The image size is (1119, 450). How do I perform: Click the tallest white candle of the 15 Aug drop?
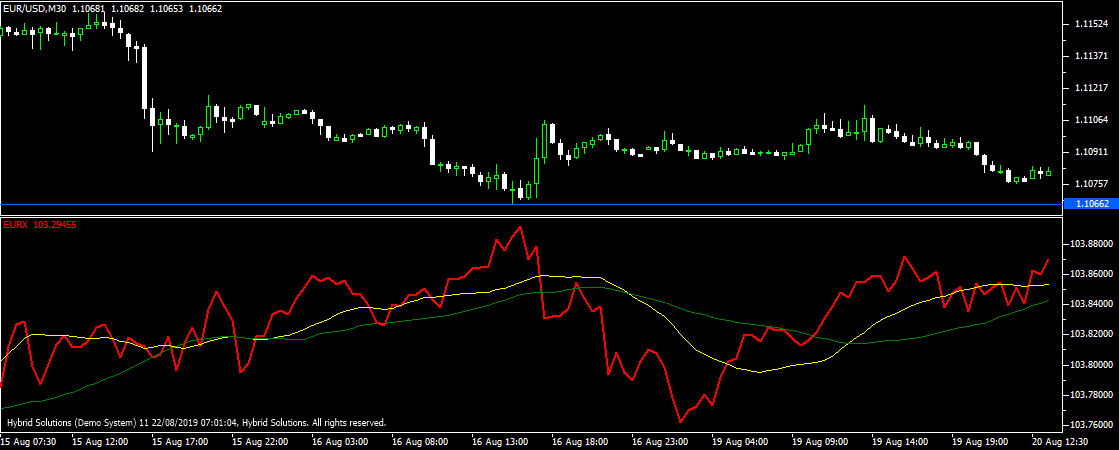(x=144, y=77)
